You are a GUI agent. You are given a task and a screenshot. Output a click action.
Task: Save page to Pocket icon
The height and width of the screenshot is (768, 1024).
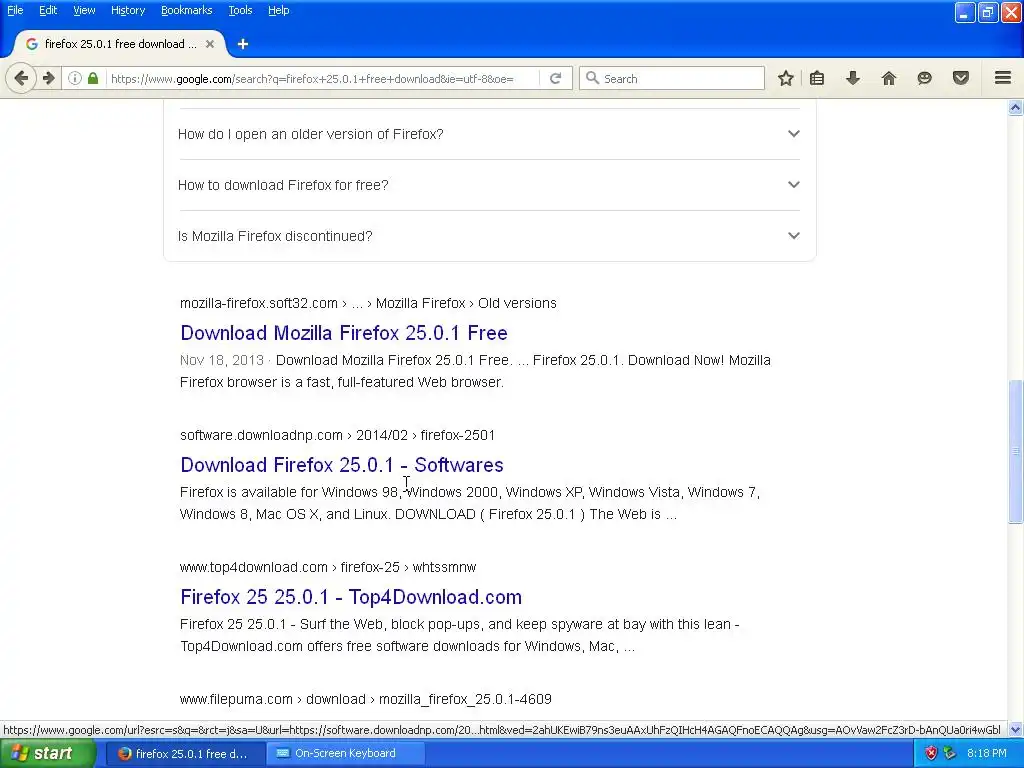(961, 78)
